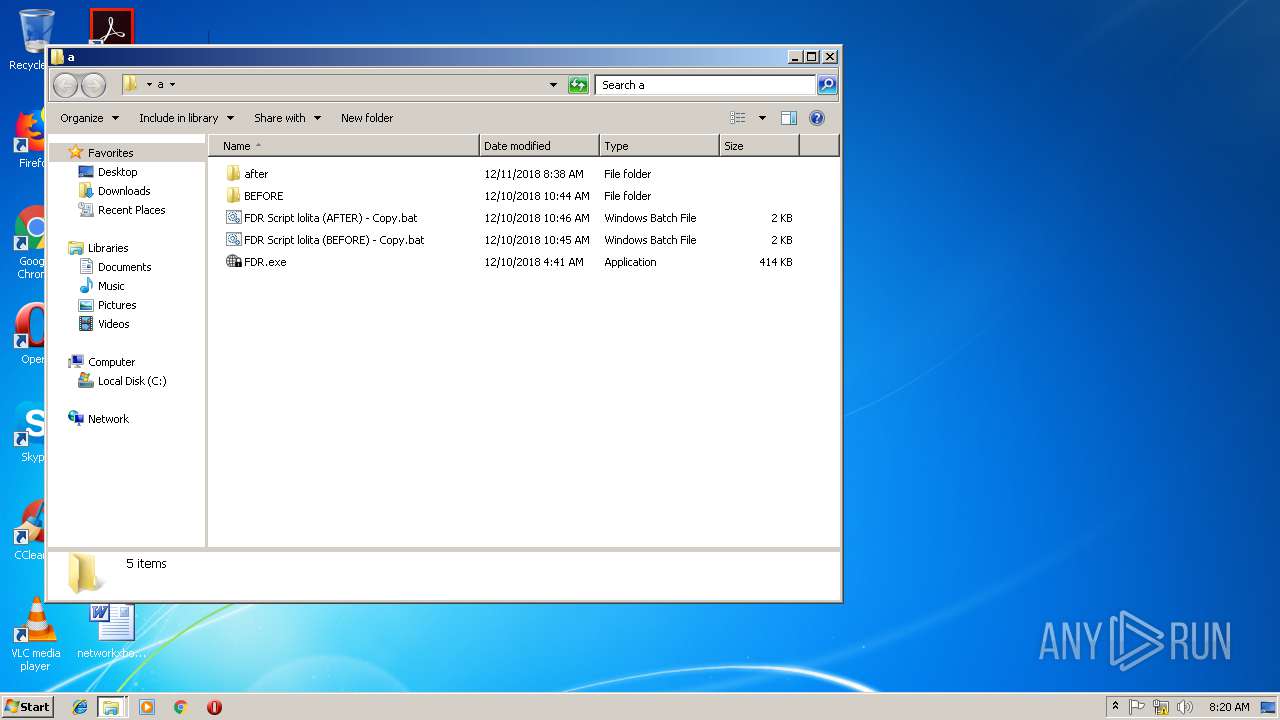
Task: Open Chrome from the taskbar
Action: tap(181, 707)
